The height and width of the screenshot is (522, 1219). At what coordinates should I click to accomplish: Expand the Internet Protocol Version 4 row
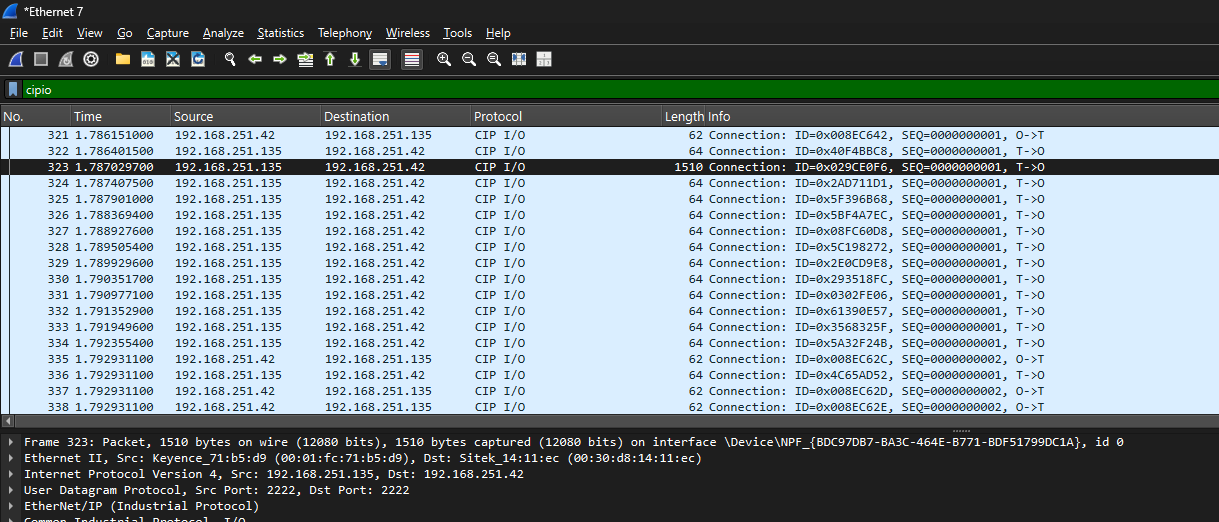point(11,474)
